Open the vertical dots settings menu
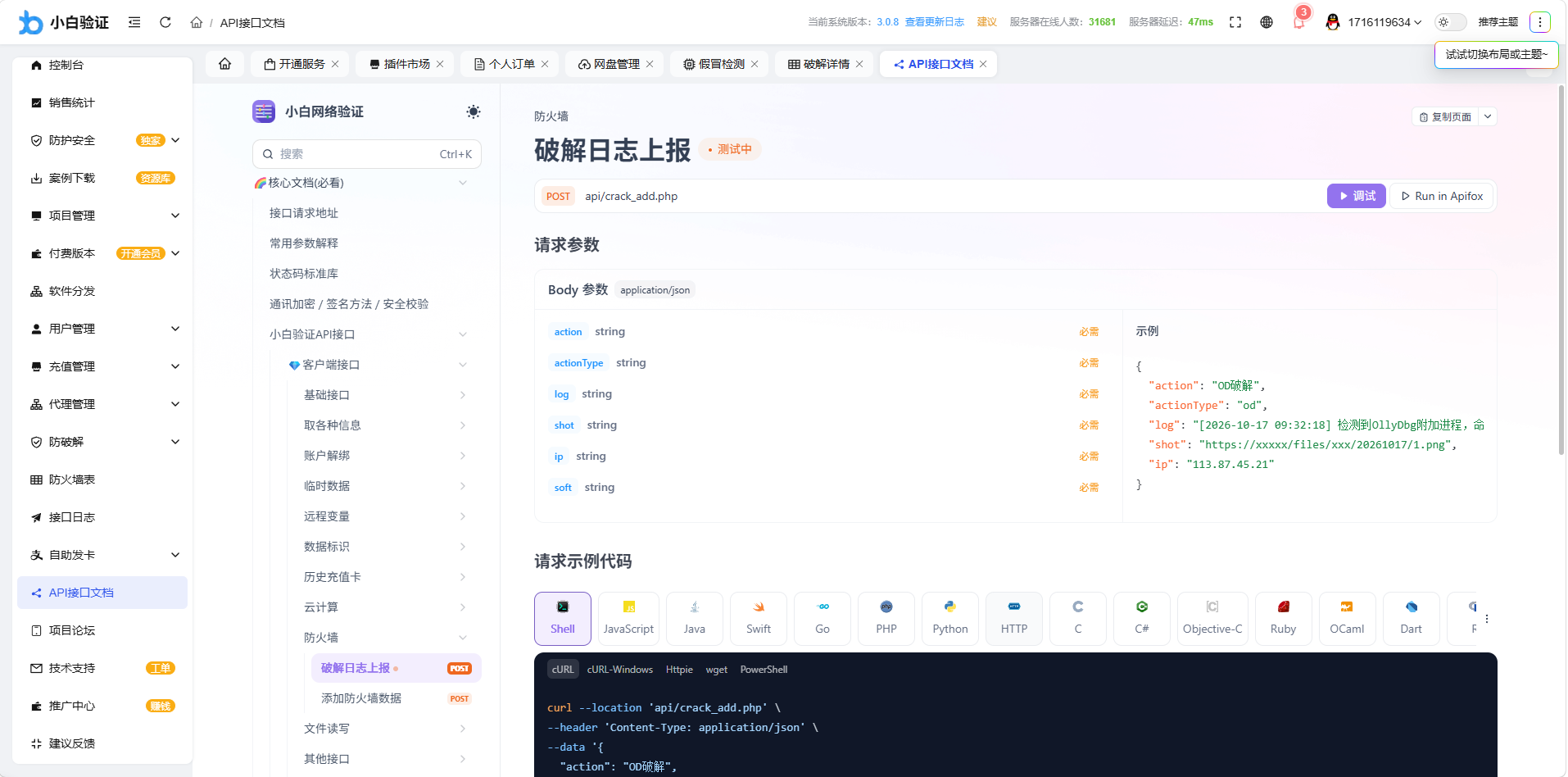Viewport: 1568px width, 777px height. click(1540, 22)
